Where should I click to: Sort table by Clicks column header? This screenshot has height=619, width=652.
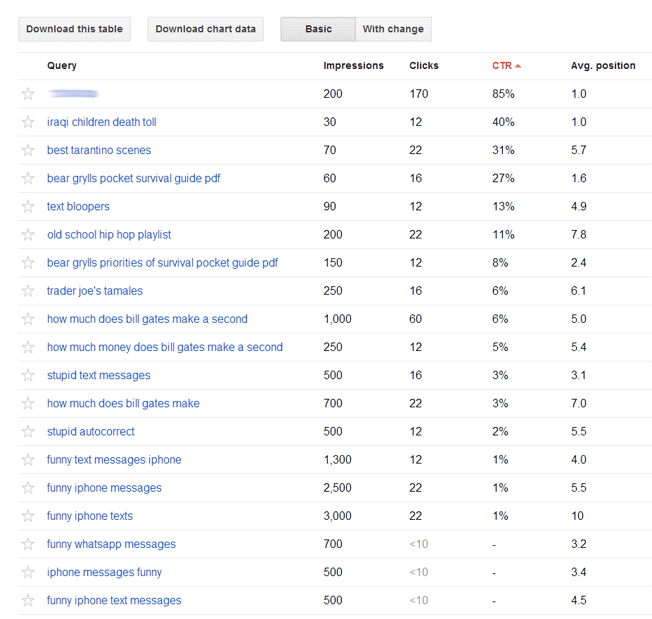(x=423, y=66)
